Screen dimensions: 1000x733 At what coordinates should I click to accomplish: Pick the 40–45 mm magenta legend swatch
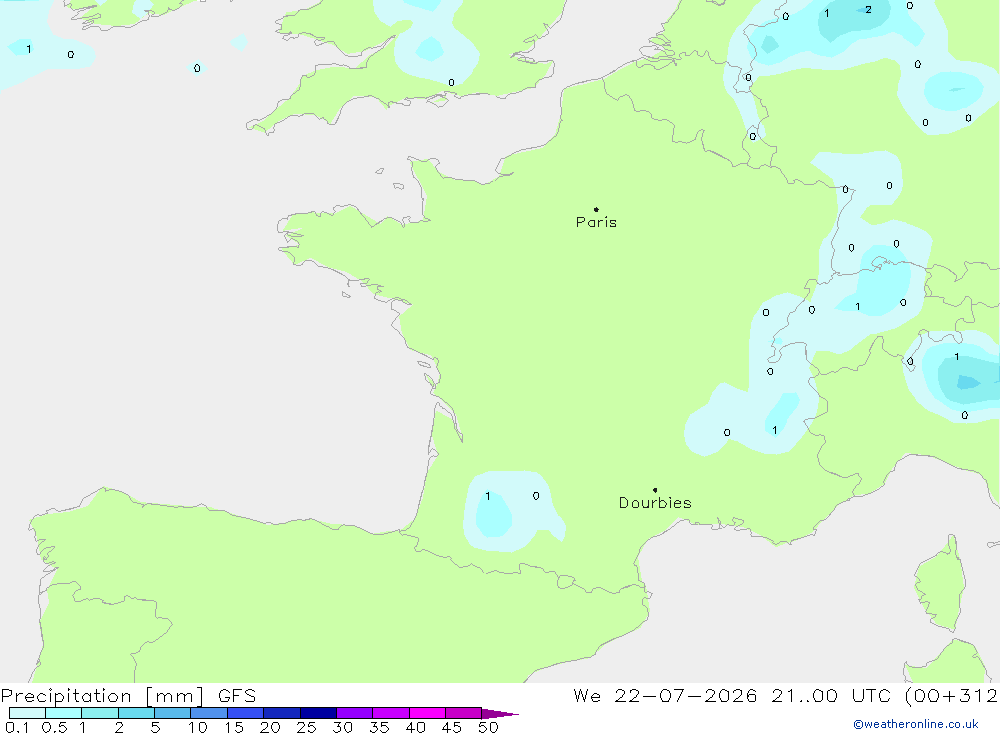coord(427,713)
